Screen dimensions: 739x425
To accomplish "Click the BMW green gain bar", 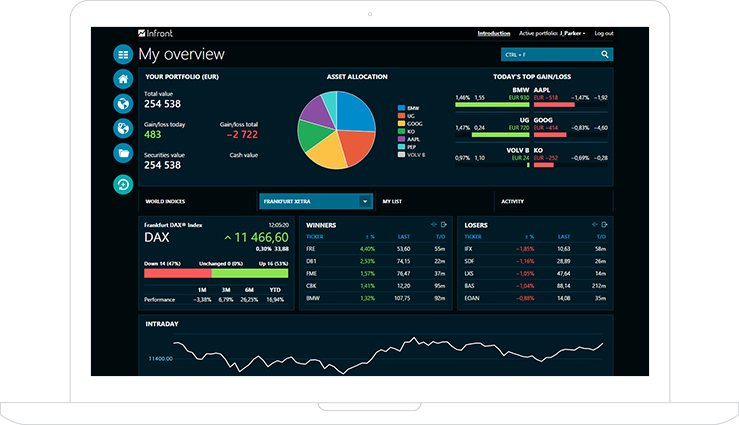I will coord(492,105).
